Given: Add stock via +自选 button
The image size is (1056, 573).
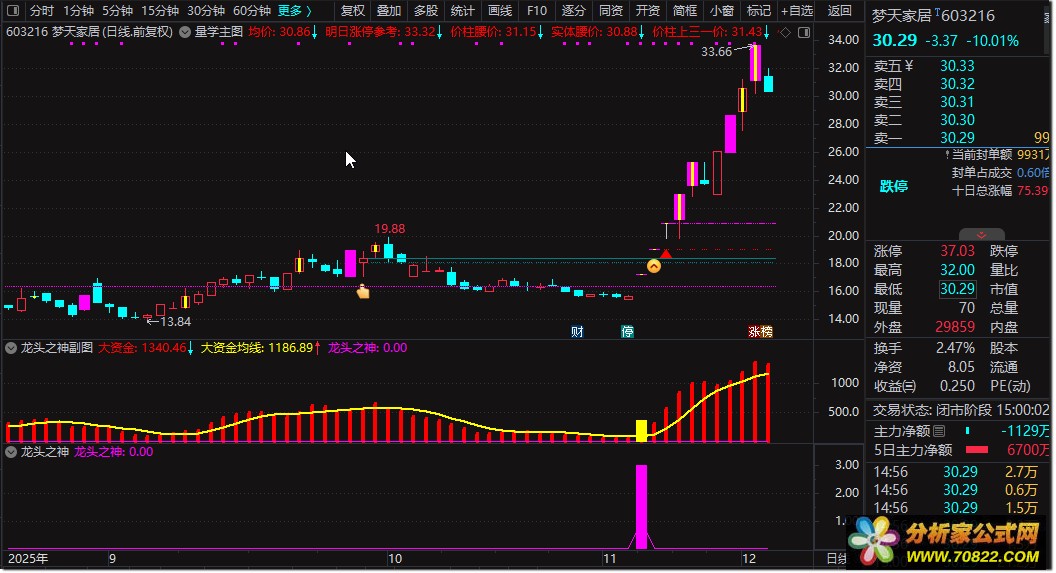Looking at the screenshot, I should [x=797, y=11].
